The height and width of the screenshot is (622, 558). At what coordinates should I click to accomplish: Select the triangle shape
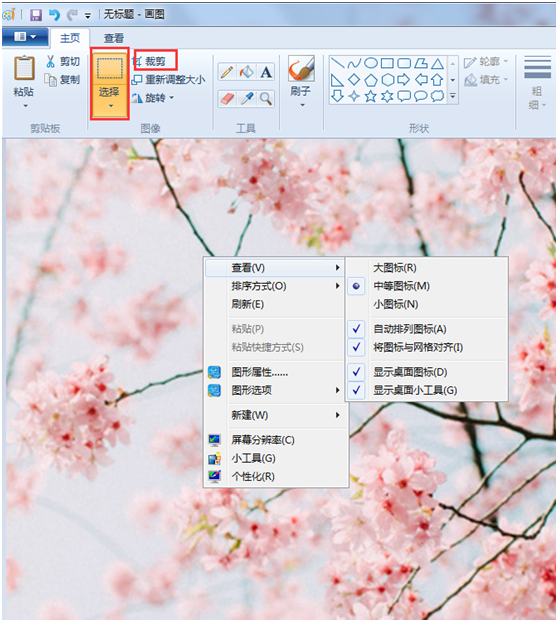click(437, 63)
